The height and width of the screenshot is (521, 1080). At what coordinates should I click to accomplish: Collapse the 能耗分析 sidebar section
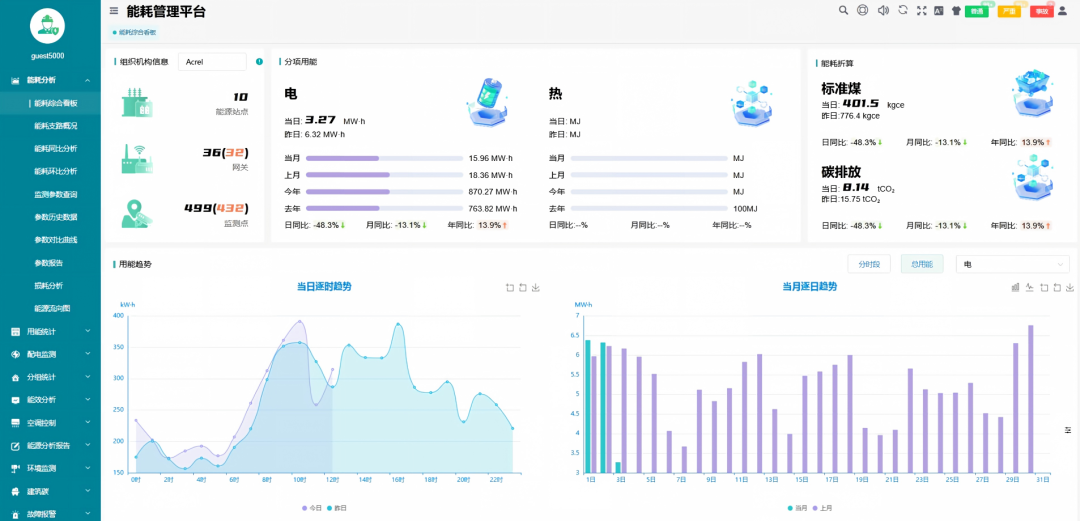click(50, 81)
